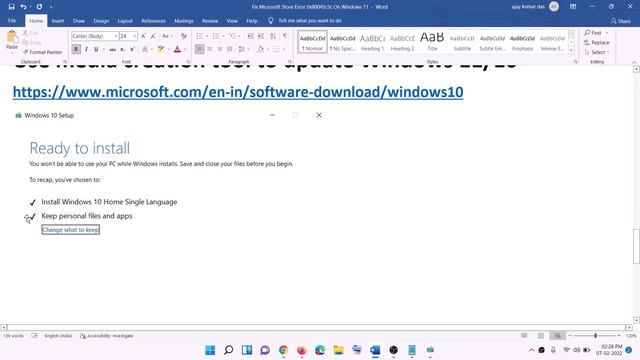Screen dimensions: 640x360
Task: Apply the No Spacing style
Action: coord(342,41)
